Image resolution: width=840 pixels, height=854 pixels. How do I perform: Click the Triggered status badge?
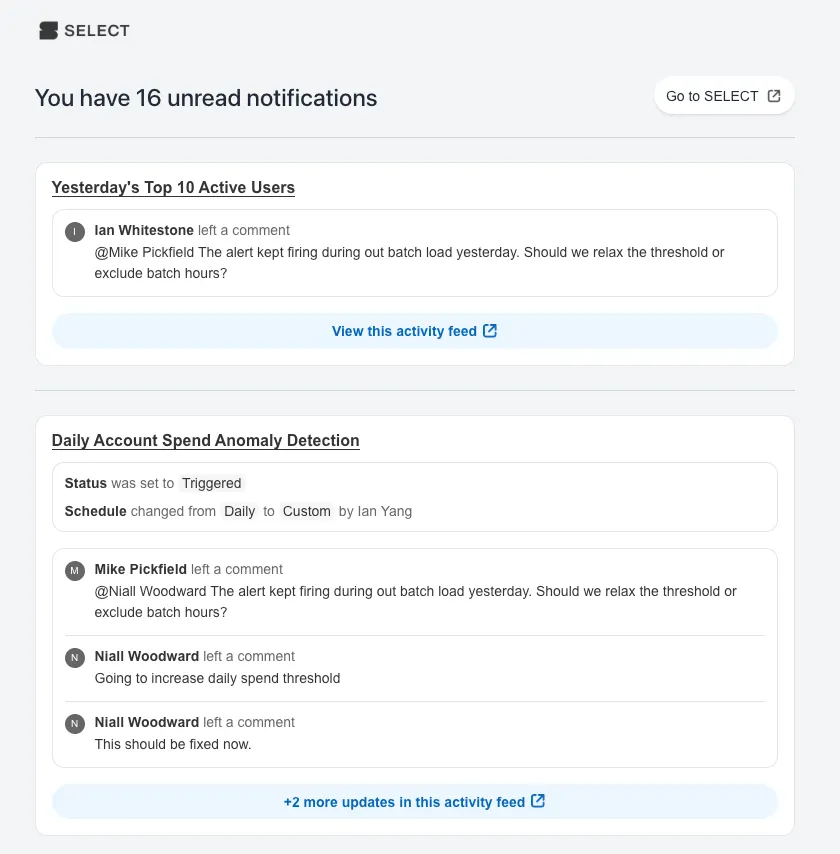click(211, 483)
